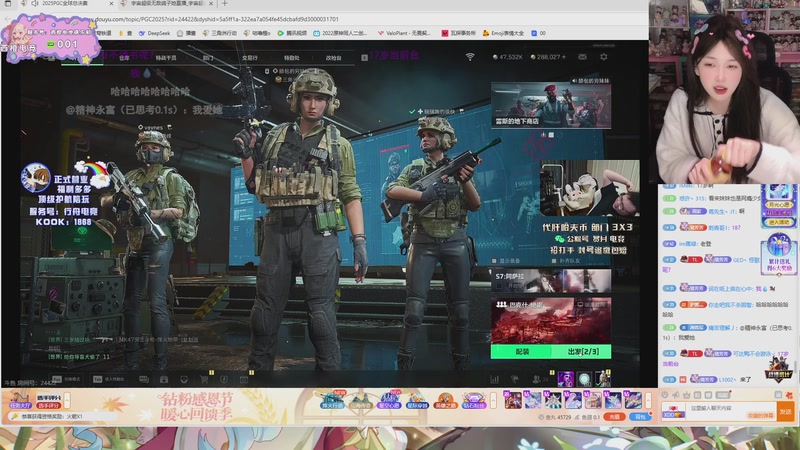The image size is (800, 450).
Task: Select the first gift in the gift bar
Action: tap(512, 400)
